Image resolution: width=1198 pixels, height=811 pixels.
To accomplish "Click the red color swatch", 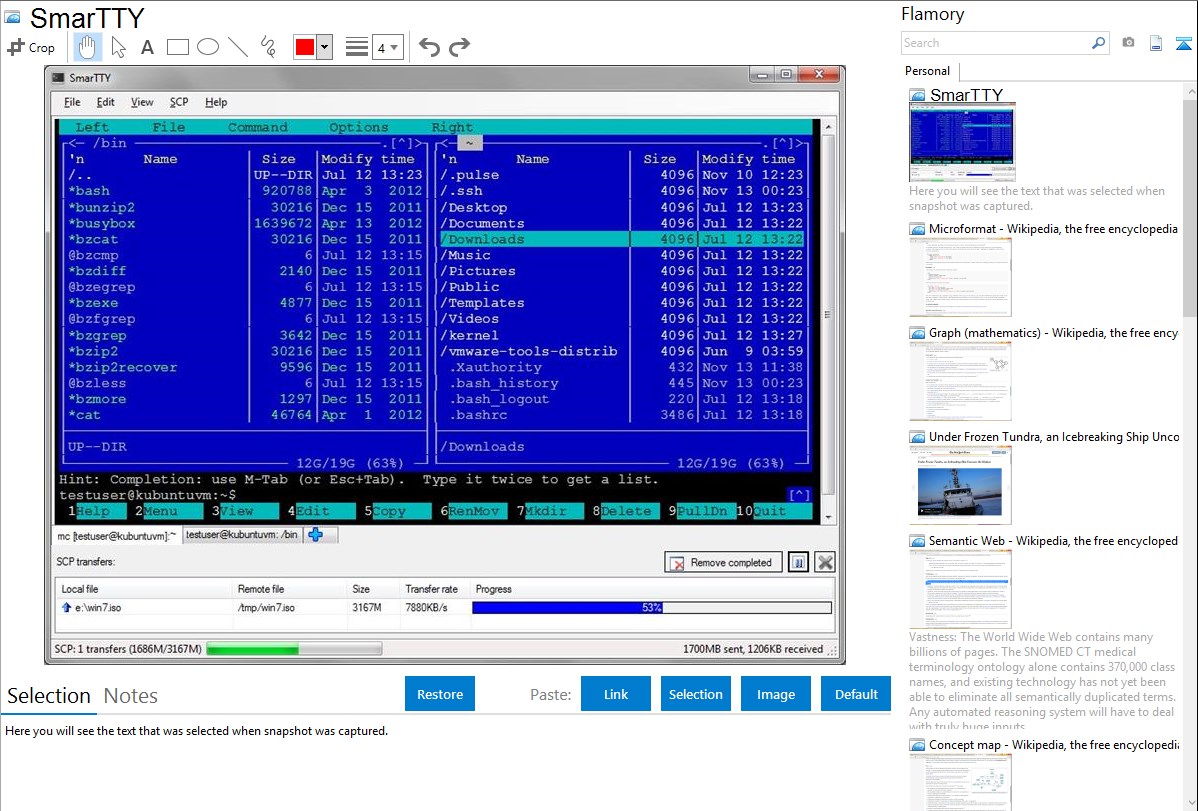I will point(305,47).
